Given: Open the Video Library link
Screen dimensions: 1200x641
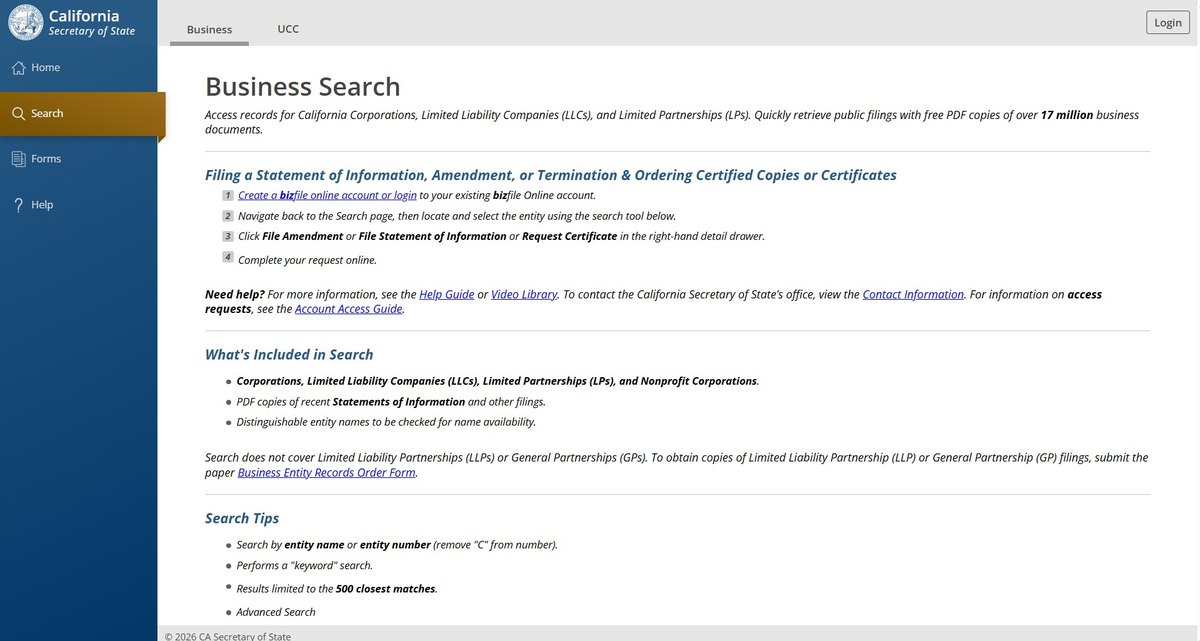Looking at the screenshot, I should coord(524,295).
